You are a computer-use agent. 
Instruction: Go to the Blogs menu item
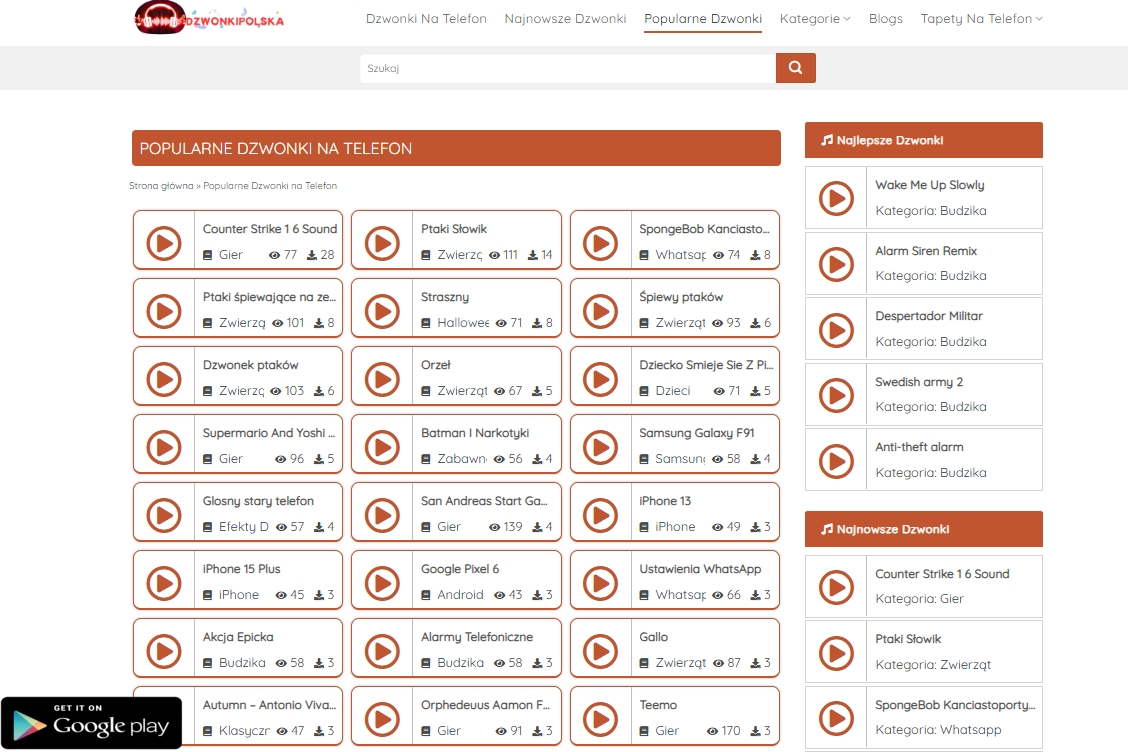point(885,19)
